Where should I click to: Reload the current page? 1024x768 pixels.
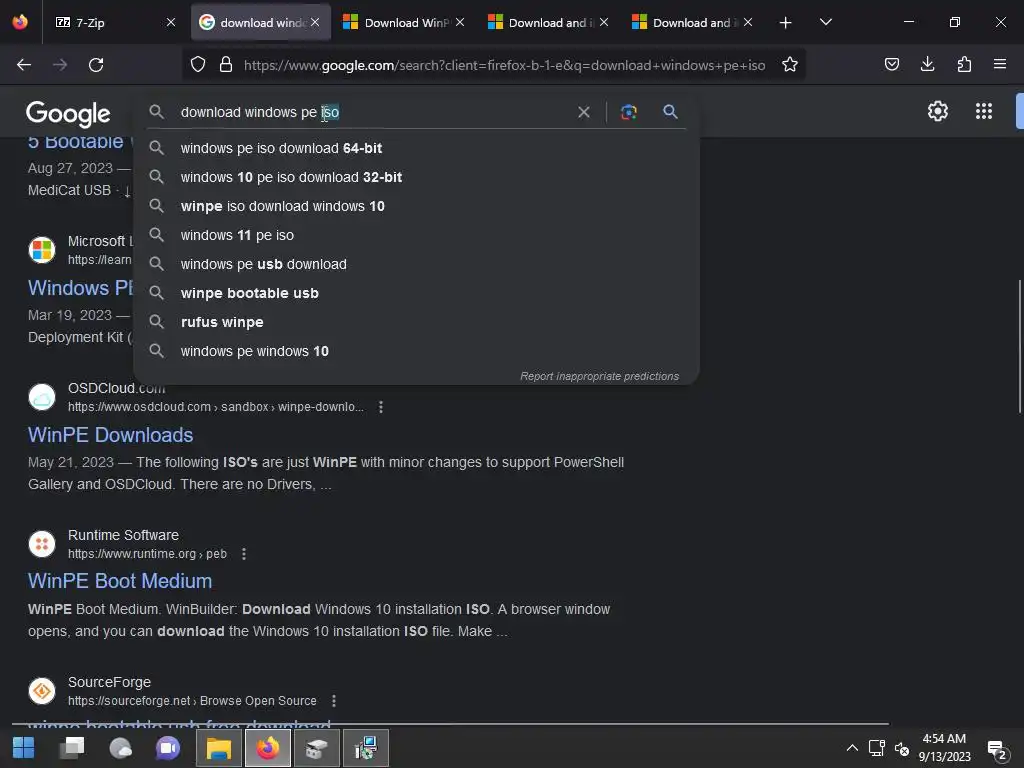96,65
